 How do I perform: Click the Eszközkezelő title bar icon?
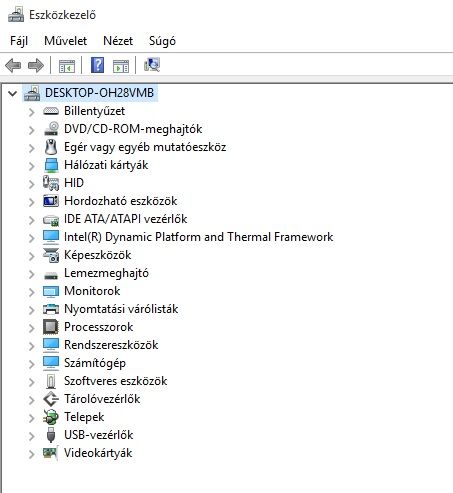pyautogui.click(x=16, y=15)
